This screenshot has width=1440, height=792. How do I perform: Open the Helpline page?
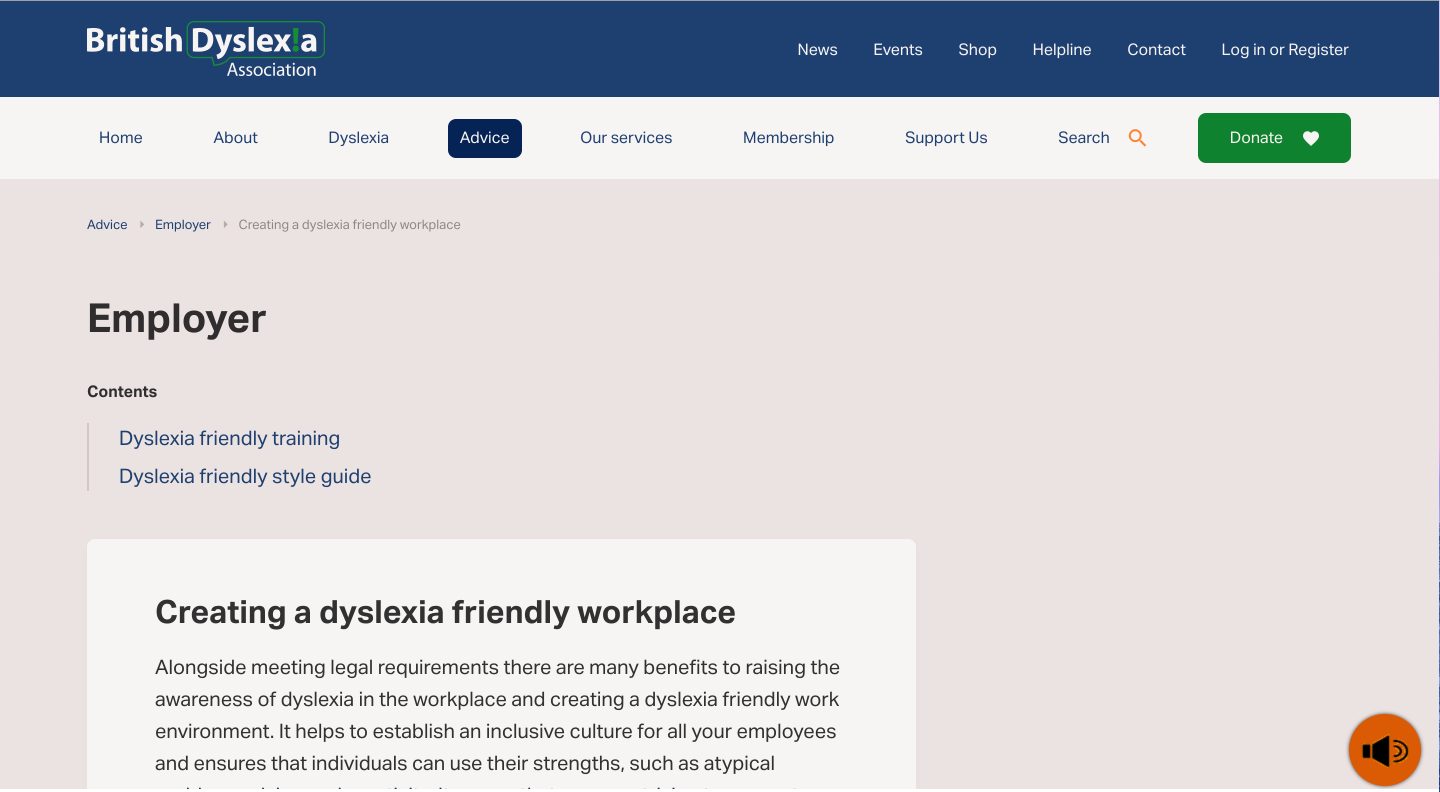coord(1061,48)
